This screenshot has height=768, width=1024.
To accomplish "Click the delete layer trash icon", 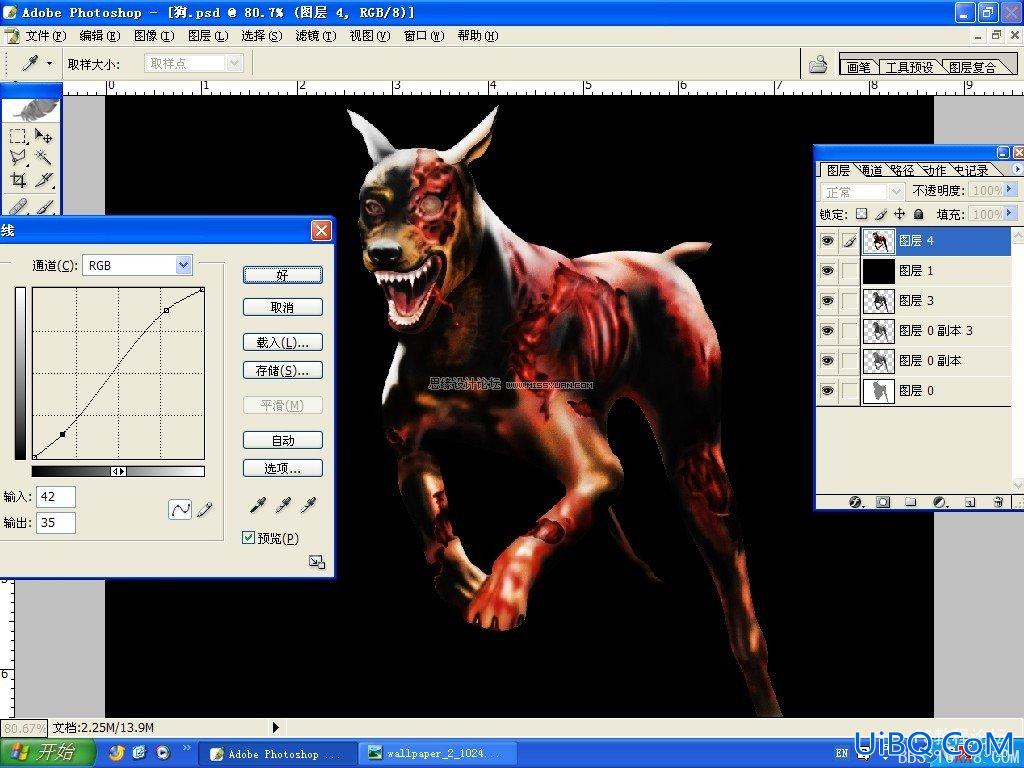I will [x=998, y=502].
